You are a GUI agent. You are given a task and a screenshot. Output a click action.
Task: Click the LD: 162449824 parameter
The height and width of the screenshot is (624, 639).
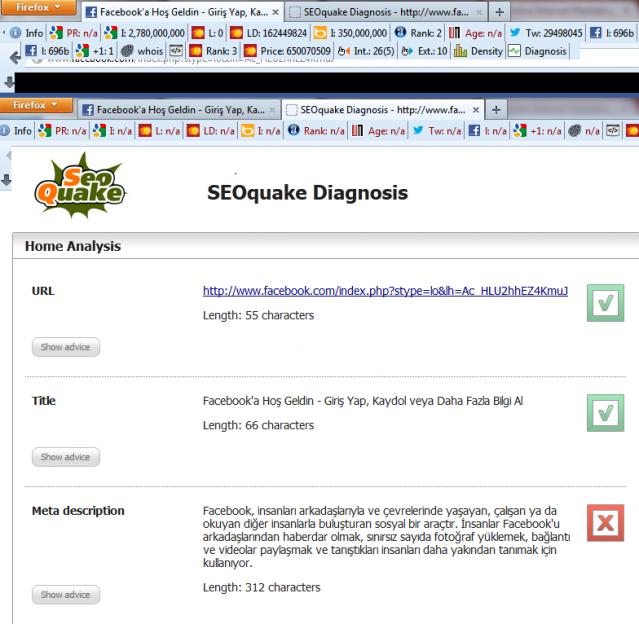click(269, 33)
